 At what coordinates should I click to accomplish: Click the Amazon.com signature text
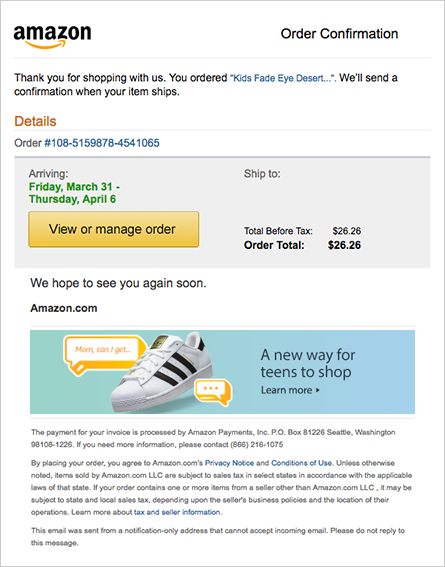pos(64,308)
